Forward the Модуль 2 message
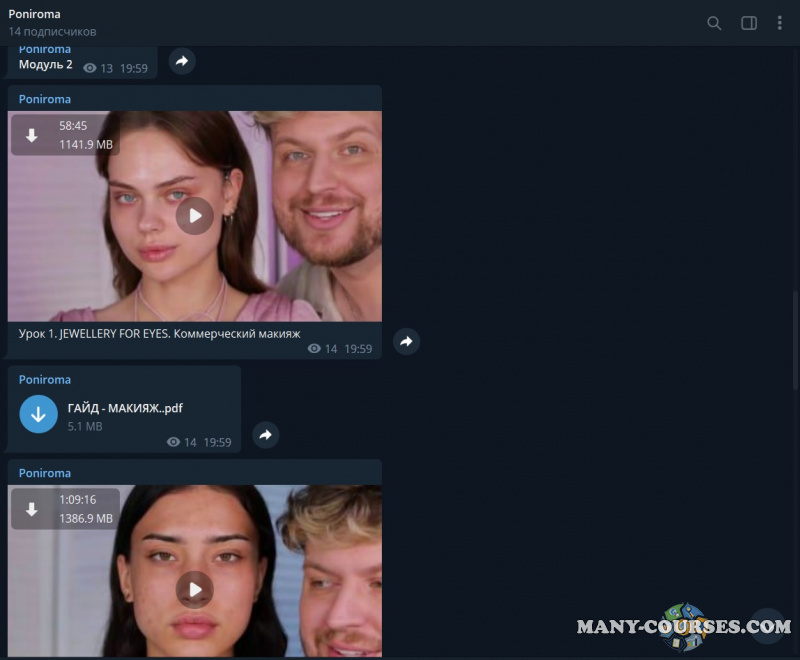The height and width of the screenshot is (660, 800). tap(182, 61)
